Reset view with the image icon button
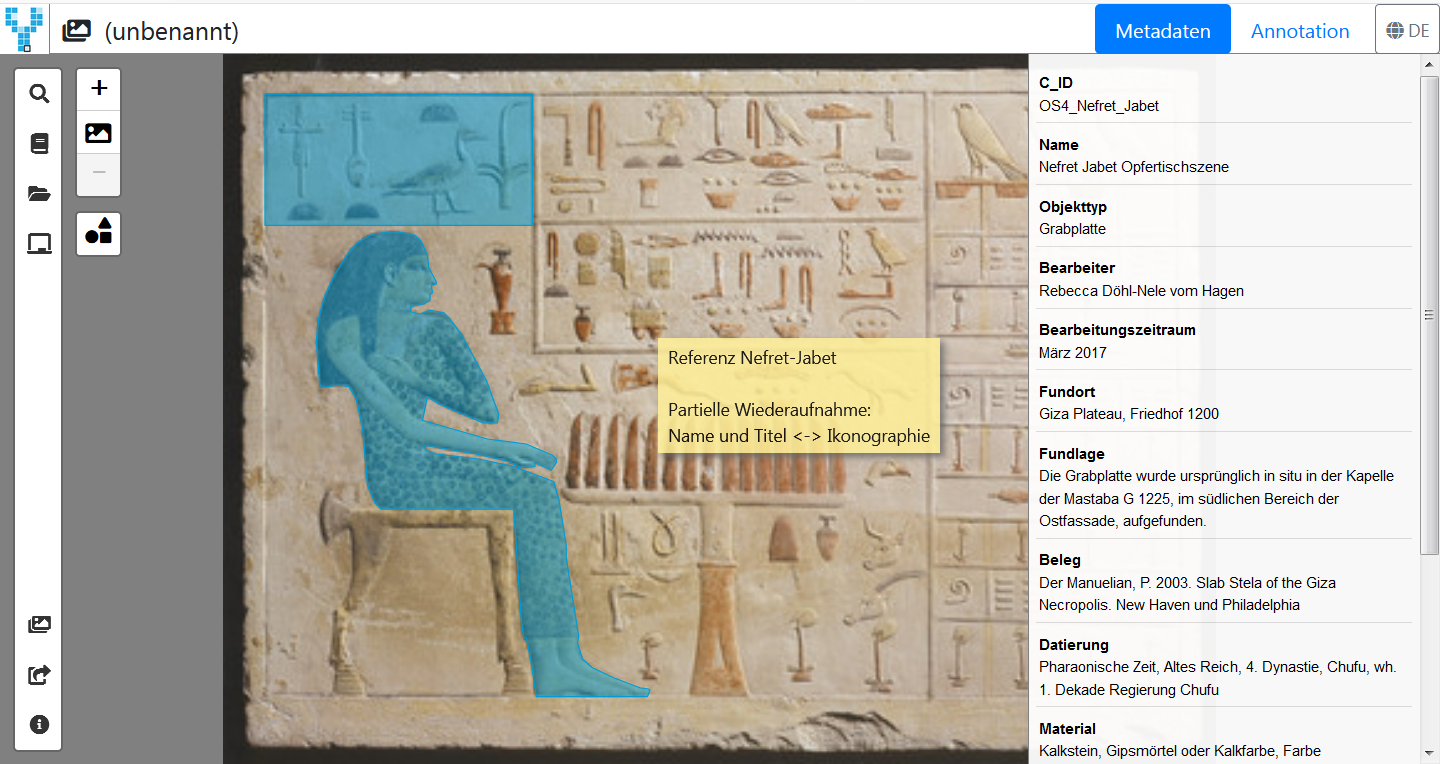The image size is (1440, 764). point(99,132)
